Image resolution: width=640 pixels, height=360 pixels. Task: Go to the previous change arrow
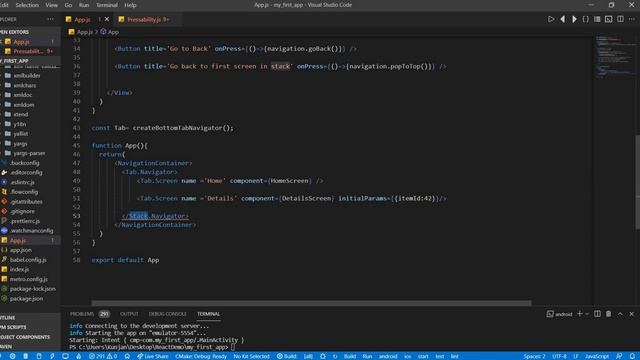(562, 19)
